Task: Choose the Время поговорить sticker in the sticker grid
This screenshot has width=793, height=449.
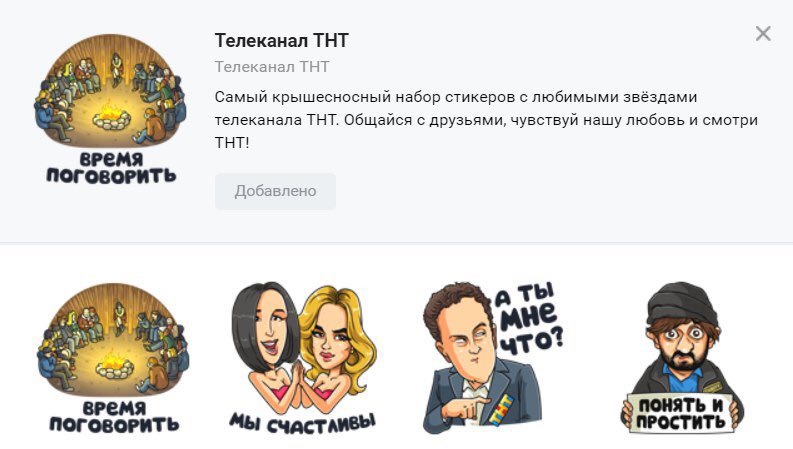Action: click(113, 357)
